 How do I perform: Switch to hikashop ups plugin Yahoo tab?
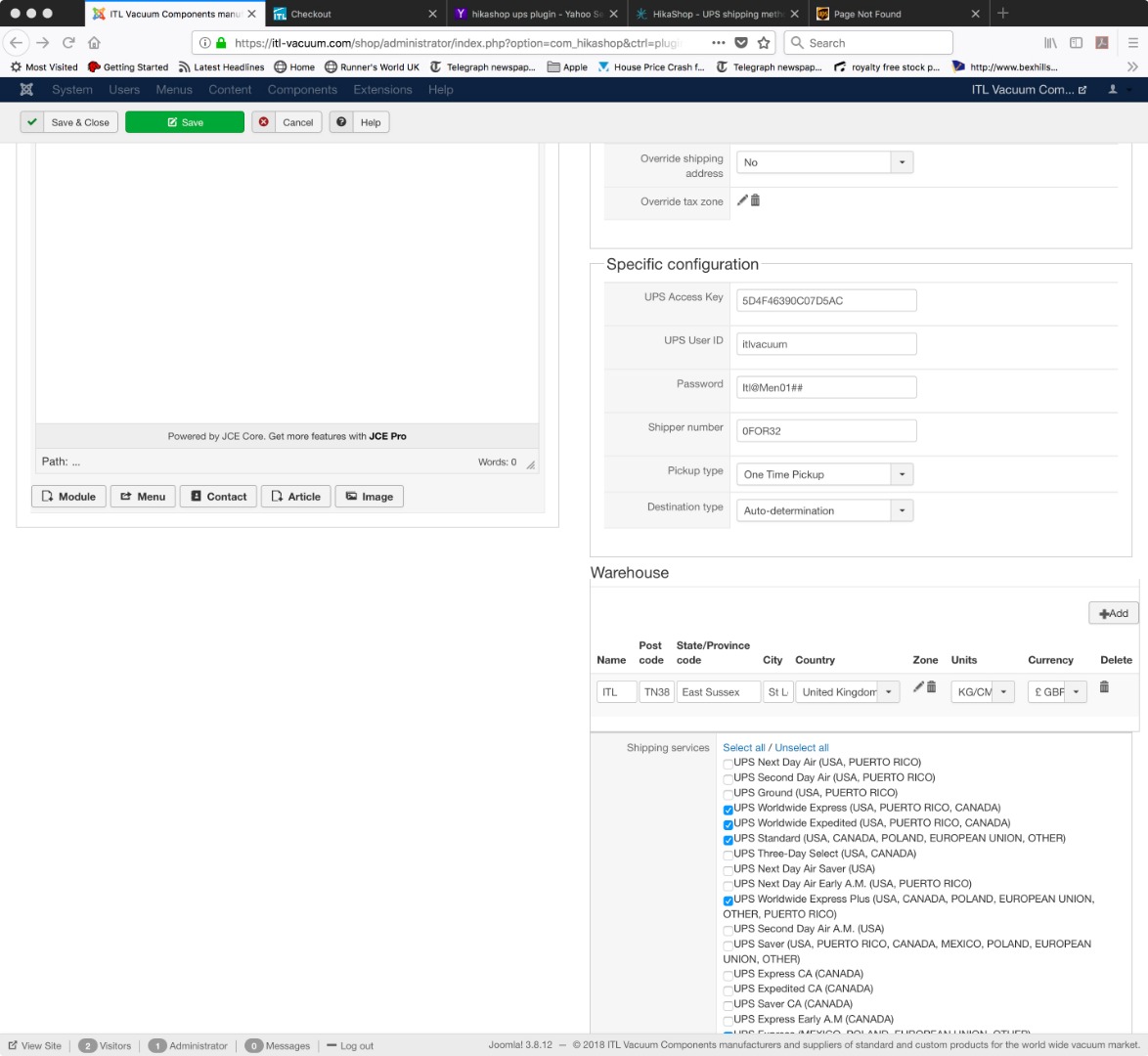pos(536,13)
